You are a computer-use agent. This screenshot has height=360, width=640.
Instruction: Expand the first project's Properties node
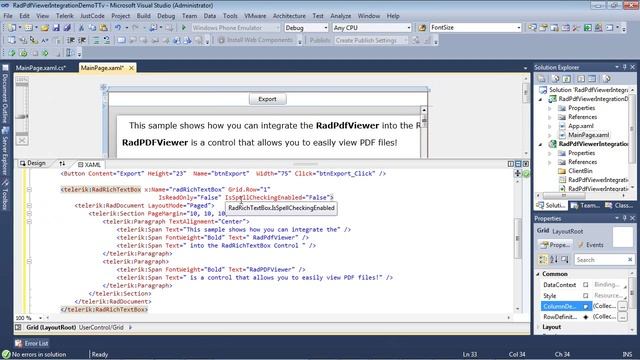coord(550,108)
